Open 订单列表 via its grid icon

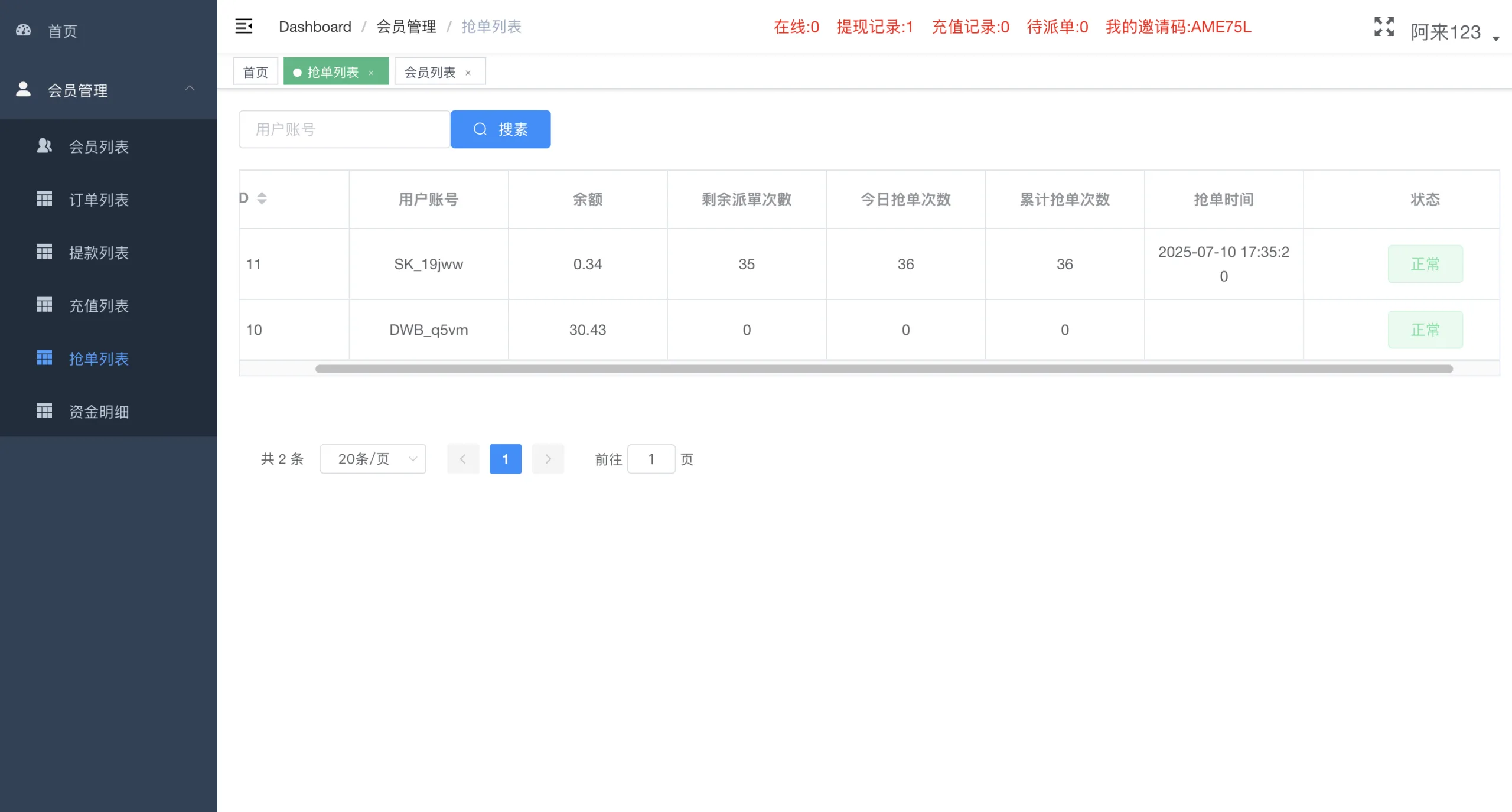click(45, 198)
